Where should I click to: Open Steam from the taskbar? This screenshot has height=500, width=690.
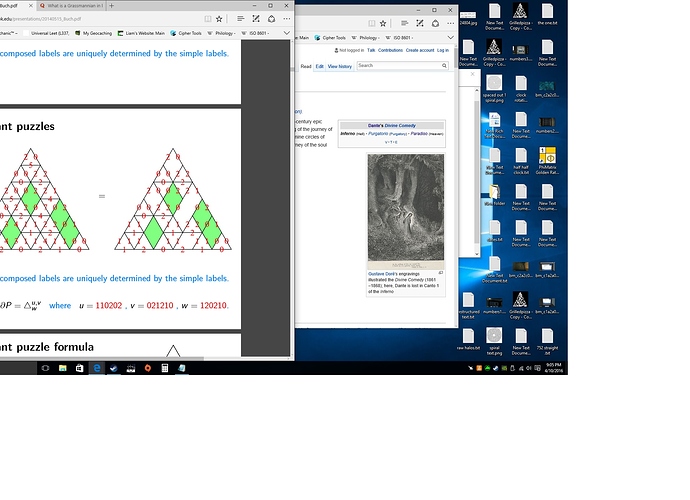coord(114,368)
